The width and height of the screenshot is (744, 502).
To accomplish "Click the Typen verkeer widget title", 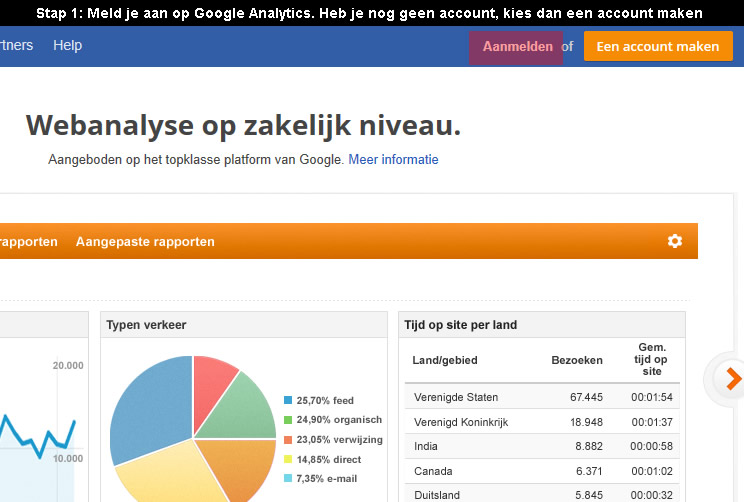I will 146,325.
